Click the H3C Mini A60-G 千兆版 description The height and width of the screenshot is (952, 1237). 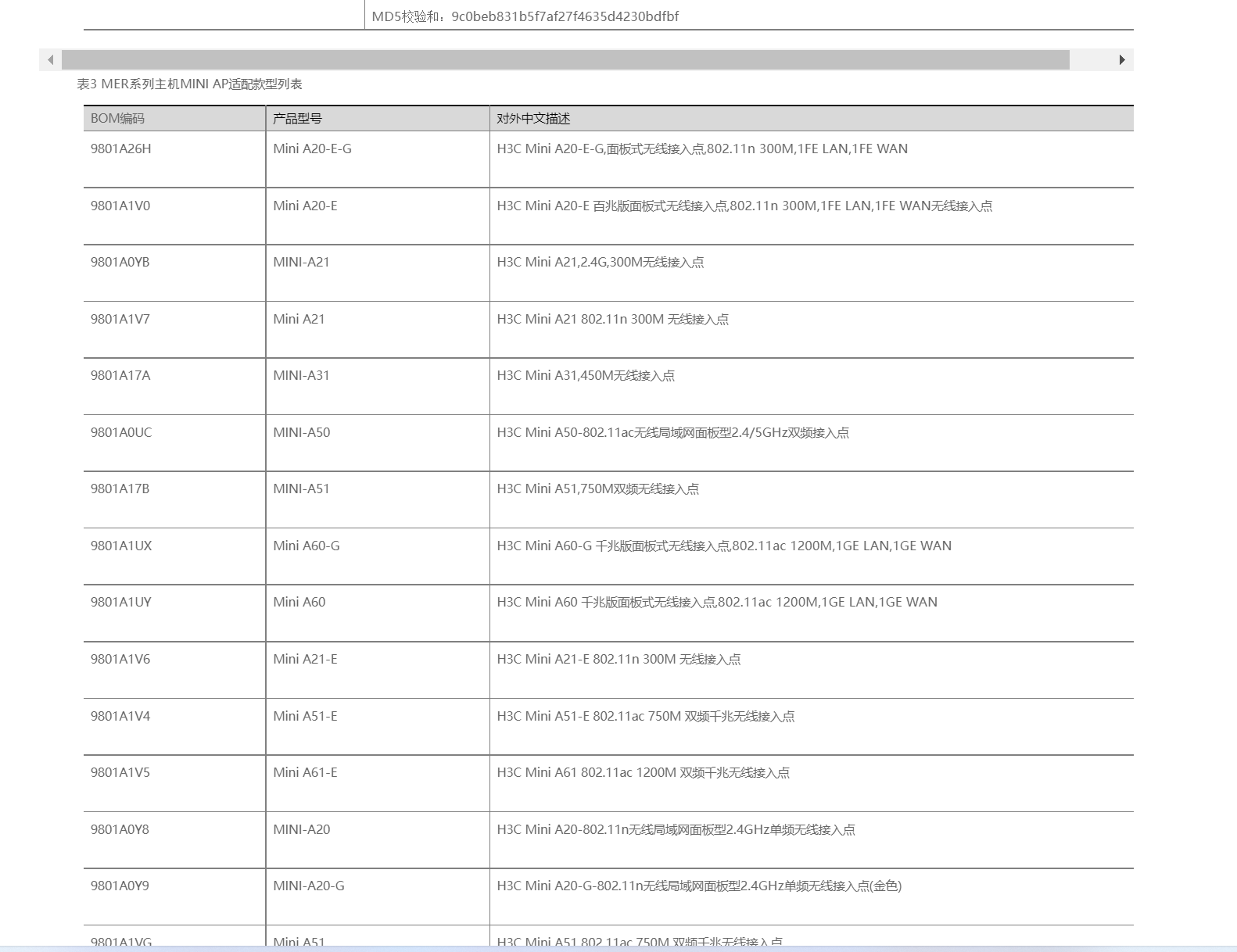coord(724,546)
